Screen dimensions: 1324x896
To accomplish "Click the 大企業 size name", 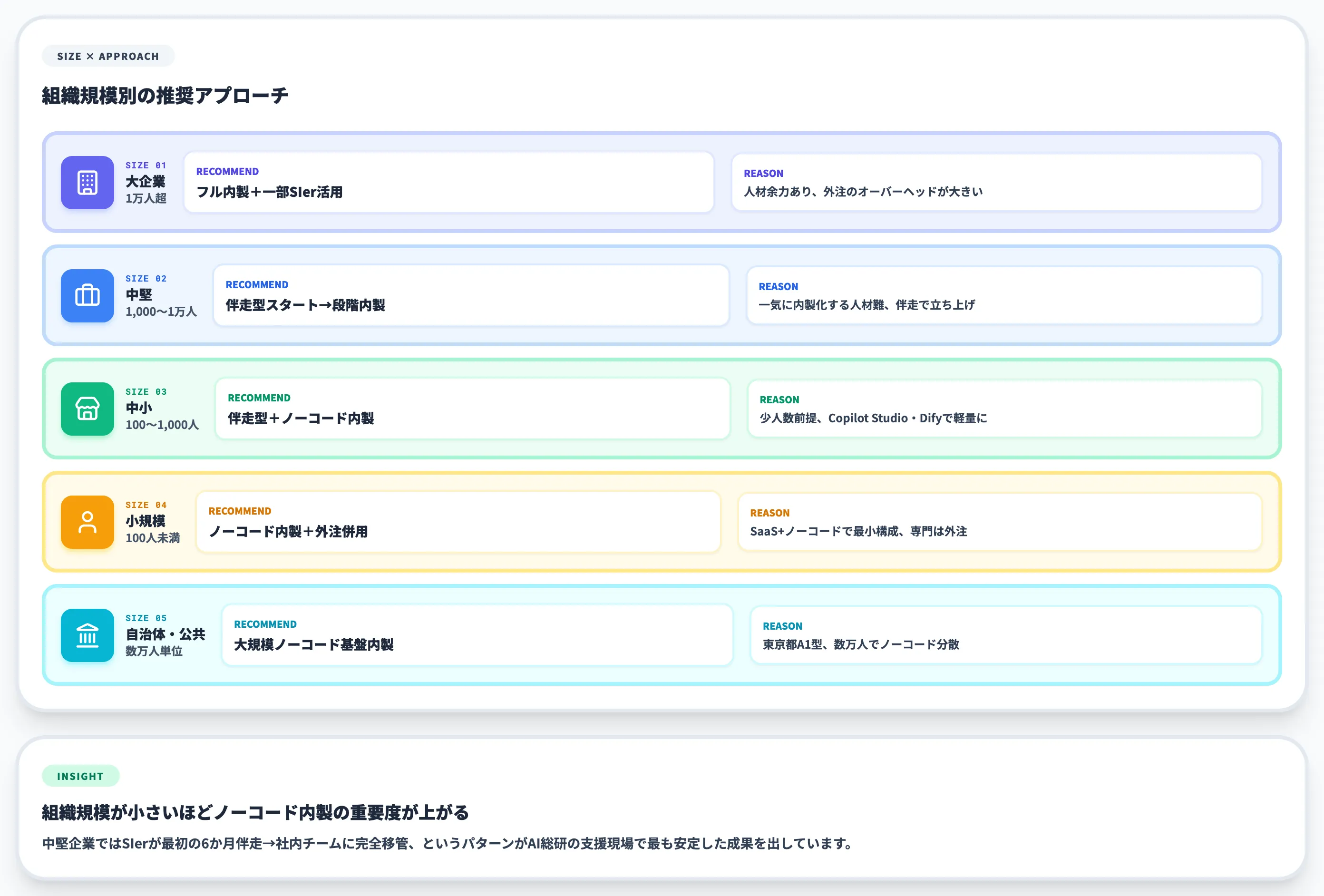I will [x=145, y=182].
